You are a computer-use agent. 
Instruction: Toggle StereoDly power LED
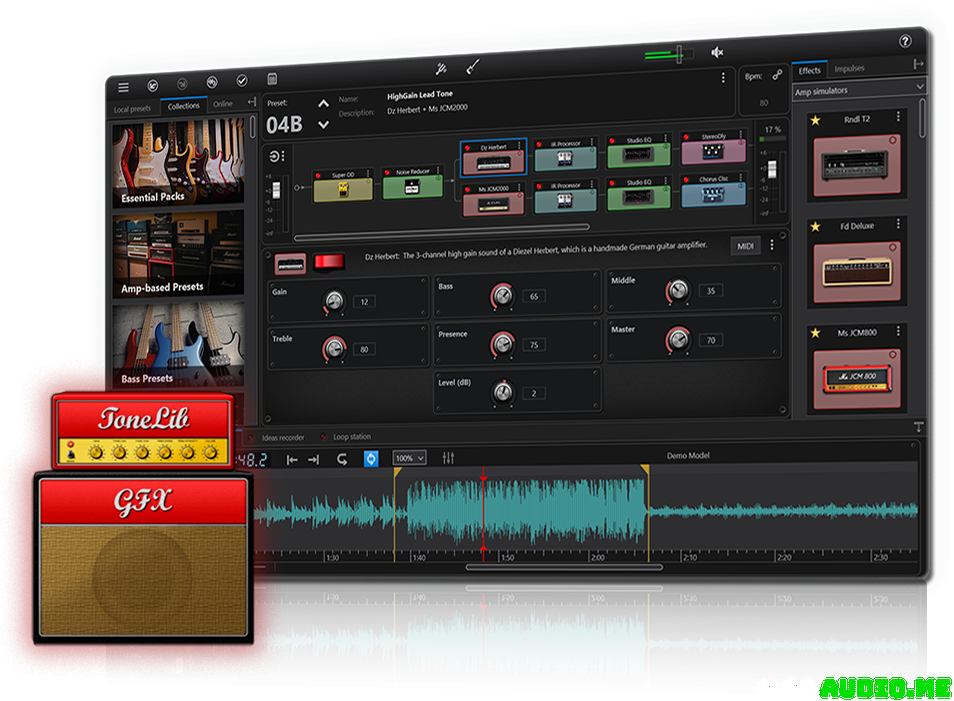point(687,137)
